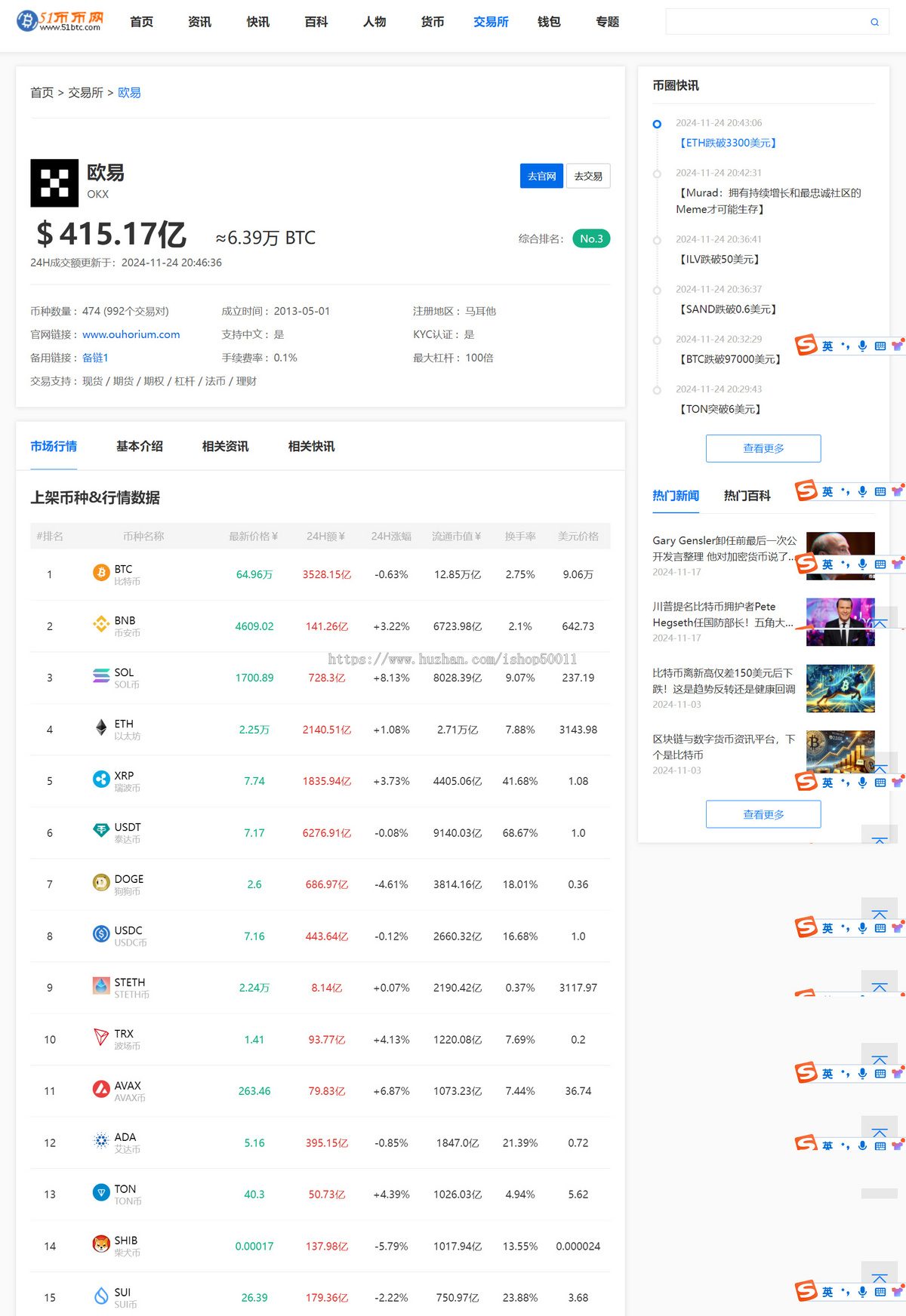Open TON突破6美元 flash news

720,409
